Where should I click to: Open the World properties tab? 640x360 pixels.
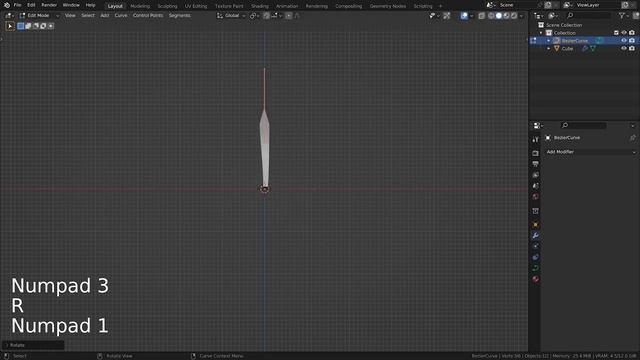[x=536, y=197]
